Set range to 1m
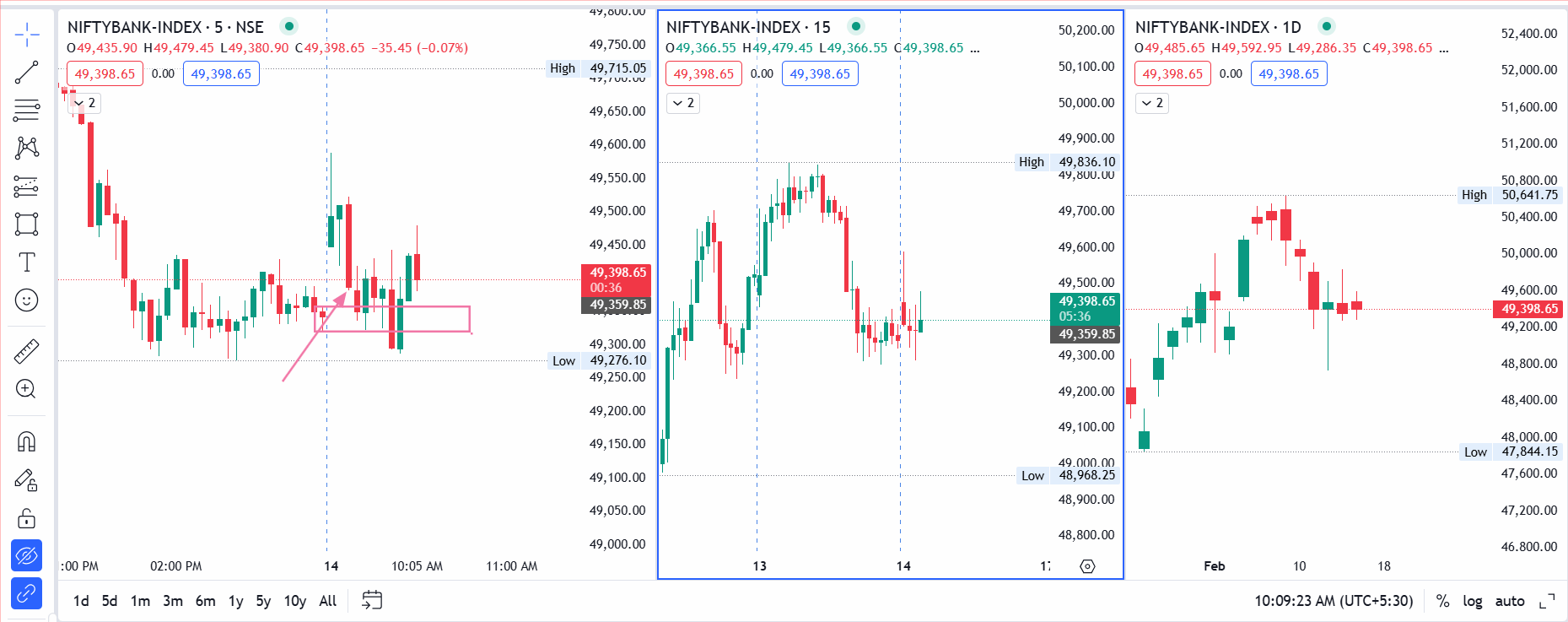The width and height of the screenshot is (1568, 622). 140,601
